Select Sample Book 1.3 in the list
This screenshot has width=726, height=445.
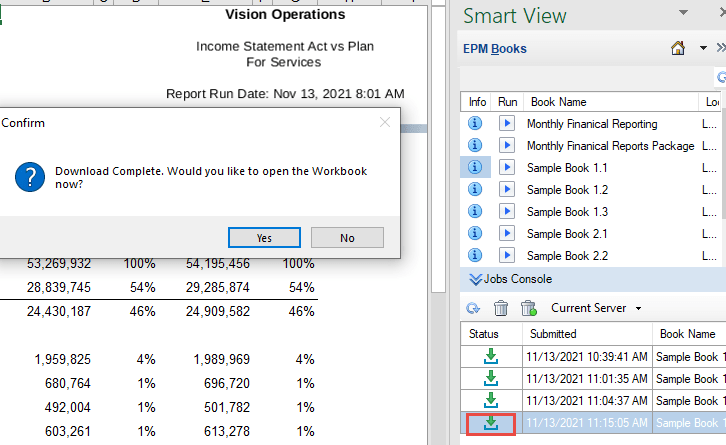[x=567, y=212]
